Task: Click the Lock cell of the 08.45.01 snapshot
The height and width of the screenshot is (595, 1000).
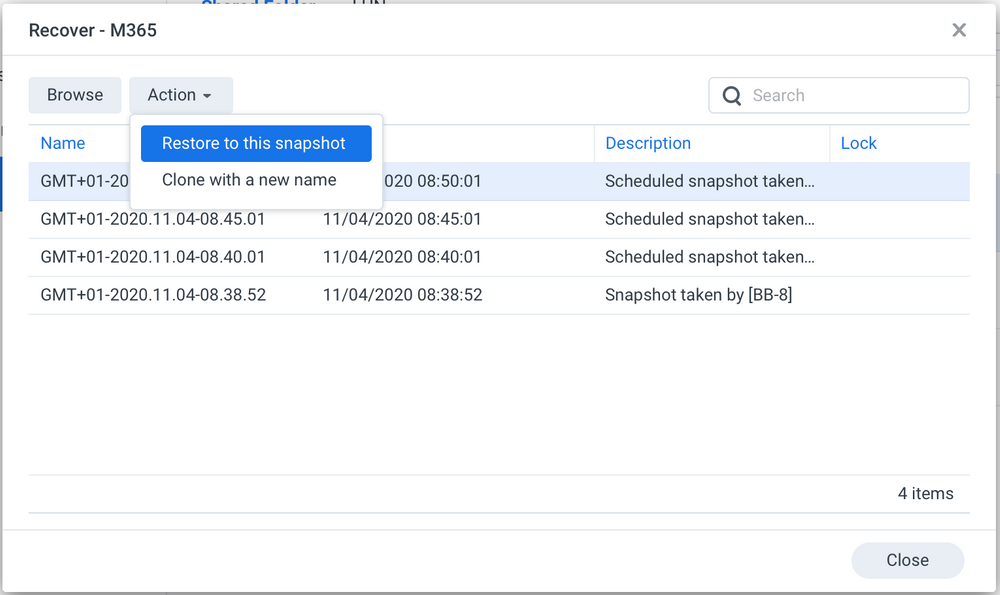Action: pyautogui.click(x=898, y=219)
